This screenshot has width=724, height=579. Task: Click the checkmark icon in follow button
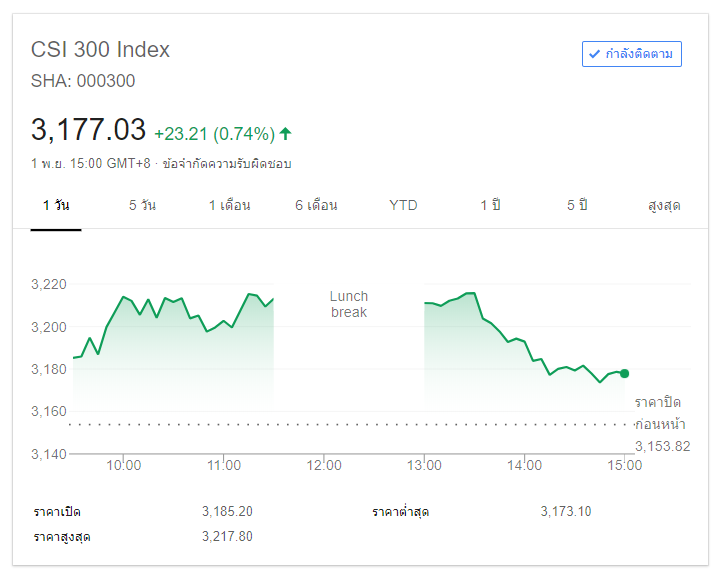[595, 54]
